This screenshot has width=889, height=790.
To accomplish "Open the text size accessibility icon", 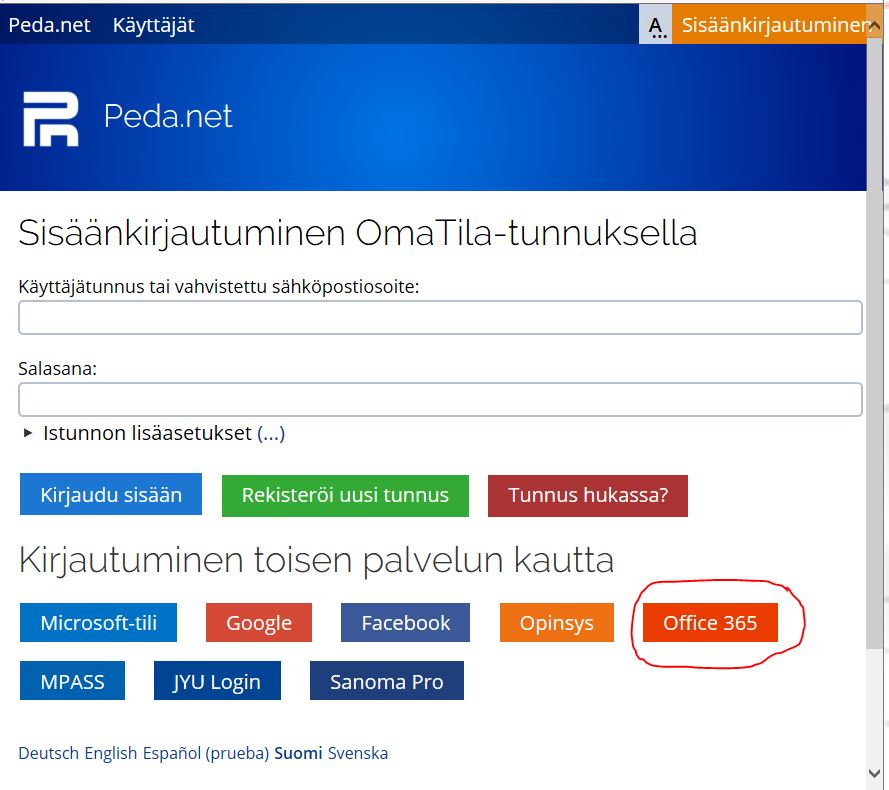I will (655, 25).
